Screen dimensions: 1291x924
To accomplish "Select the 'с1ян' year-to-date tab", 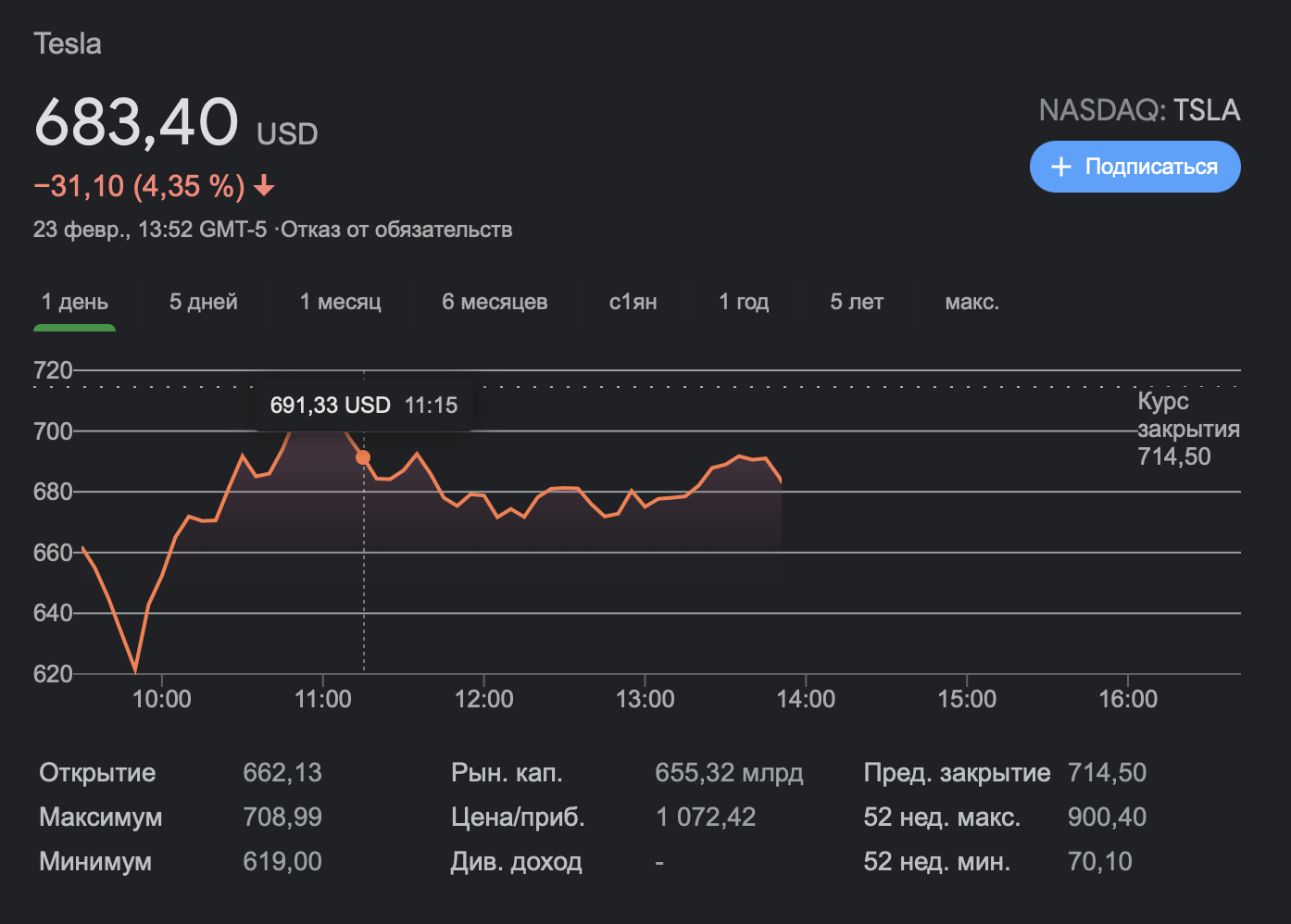I will 633,302.
